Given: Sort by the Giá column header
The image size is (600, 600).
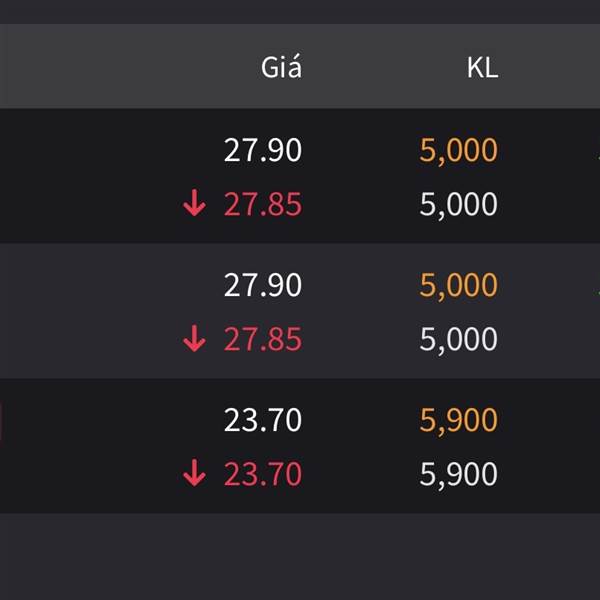Looking at the screenshot, I should (x=281, y=68).
